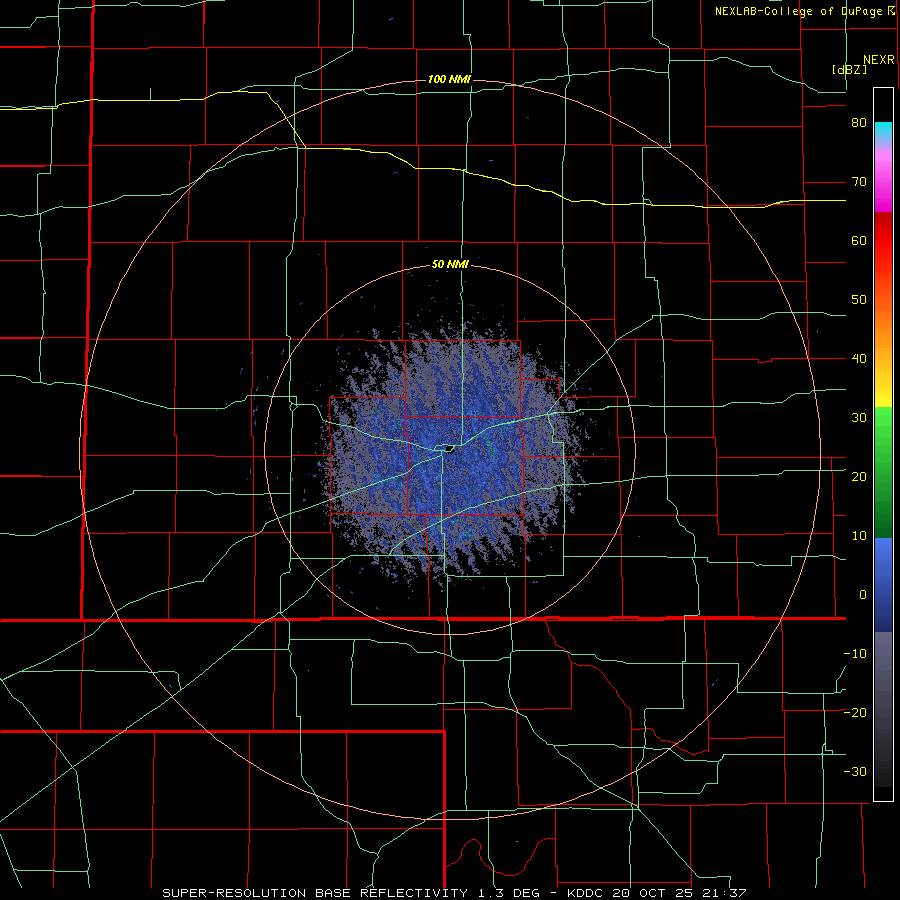
Task: Click the KDDC radar site marker at center
Action: [449, 449]
